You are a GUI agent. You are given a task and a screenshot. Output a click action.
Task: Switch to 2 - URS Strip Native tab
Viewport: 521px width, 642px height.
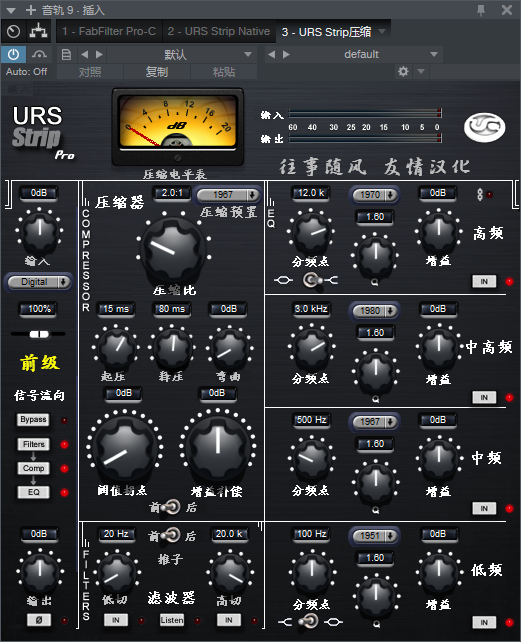pyautogui.click(x=219, y=31)
